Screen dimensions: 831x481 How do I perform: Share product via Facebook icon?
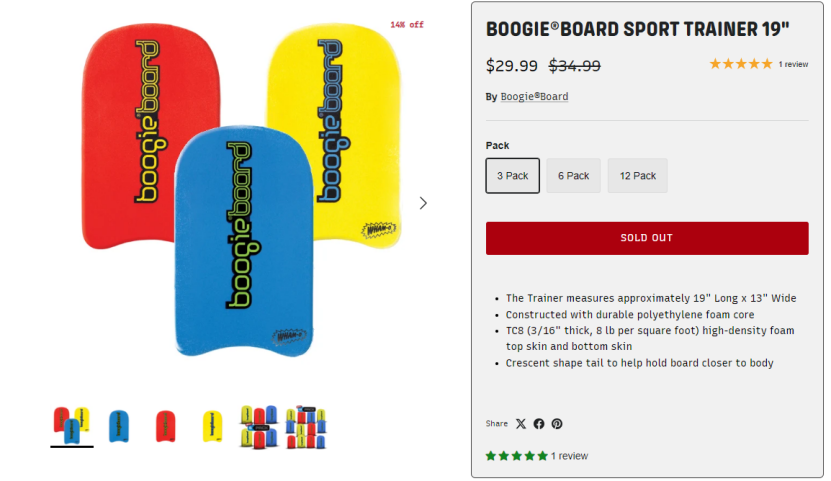point(539,424)
